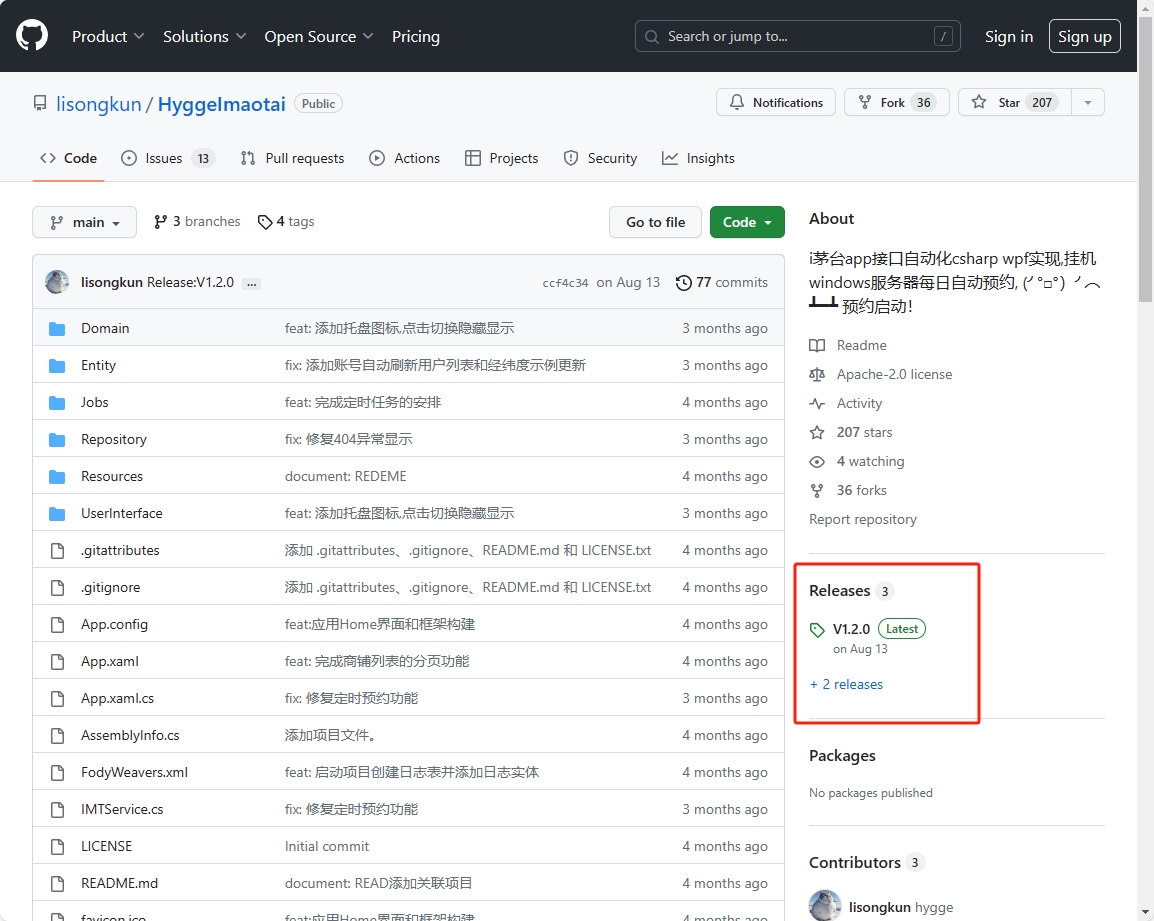Click the Apache-2.0 license scale icon
Screen dimensions: 1154x921
(x=817, y=375)
